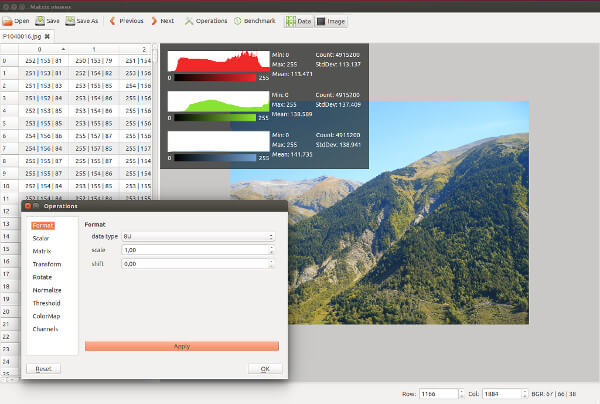Select ColorMap in the operations list
This screenshot has width=600, height=404.
point(47,315)
